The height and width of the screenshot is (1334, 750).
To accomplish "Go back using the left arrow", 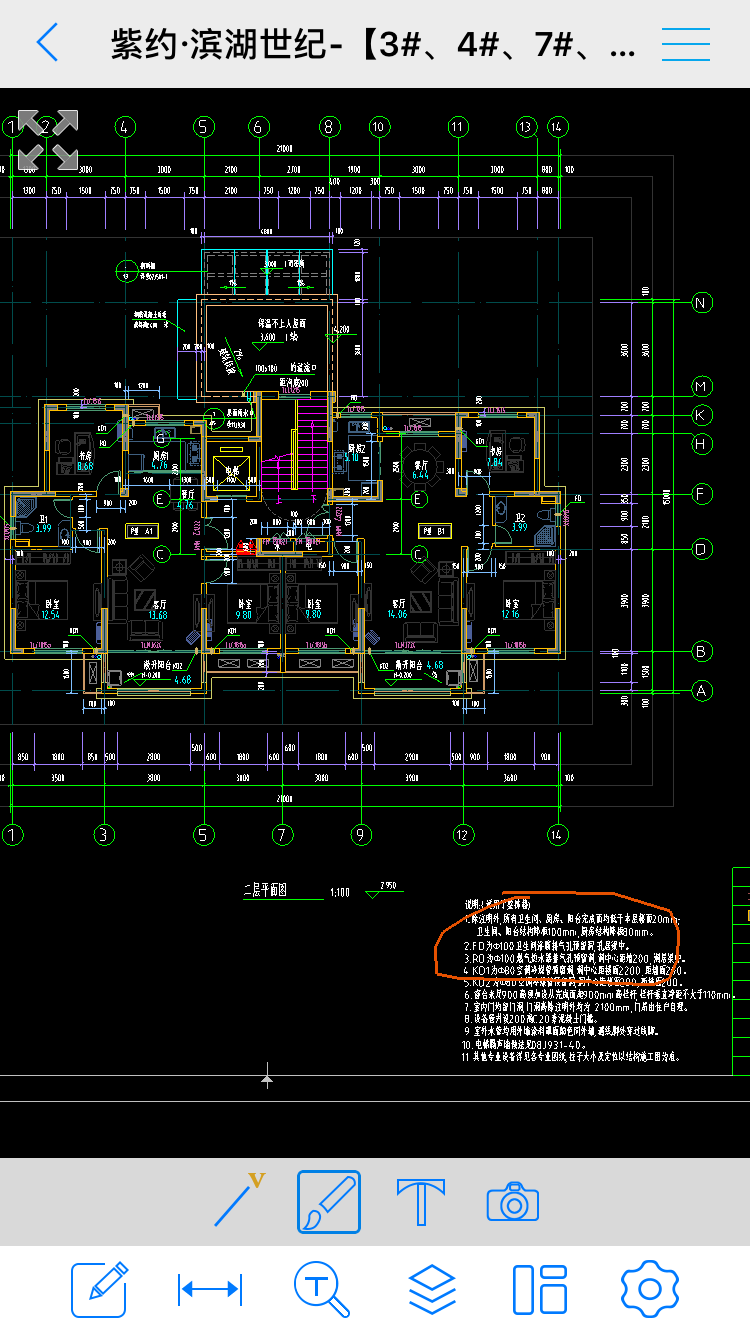I will coord(46,43).
